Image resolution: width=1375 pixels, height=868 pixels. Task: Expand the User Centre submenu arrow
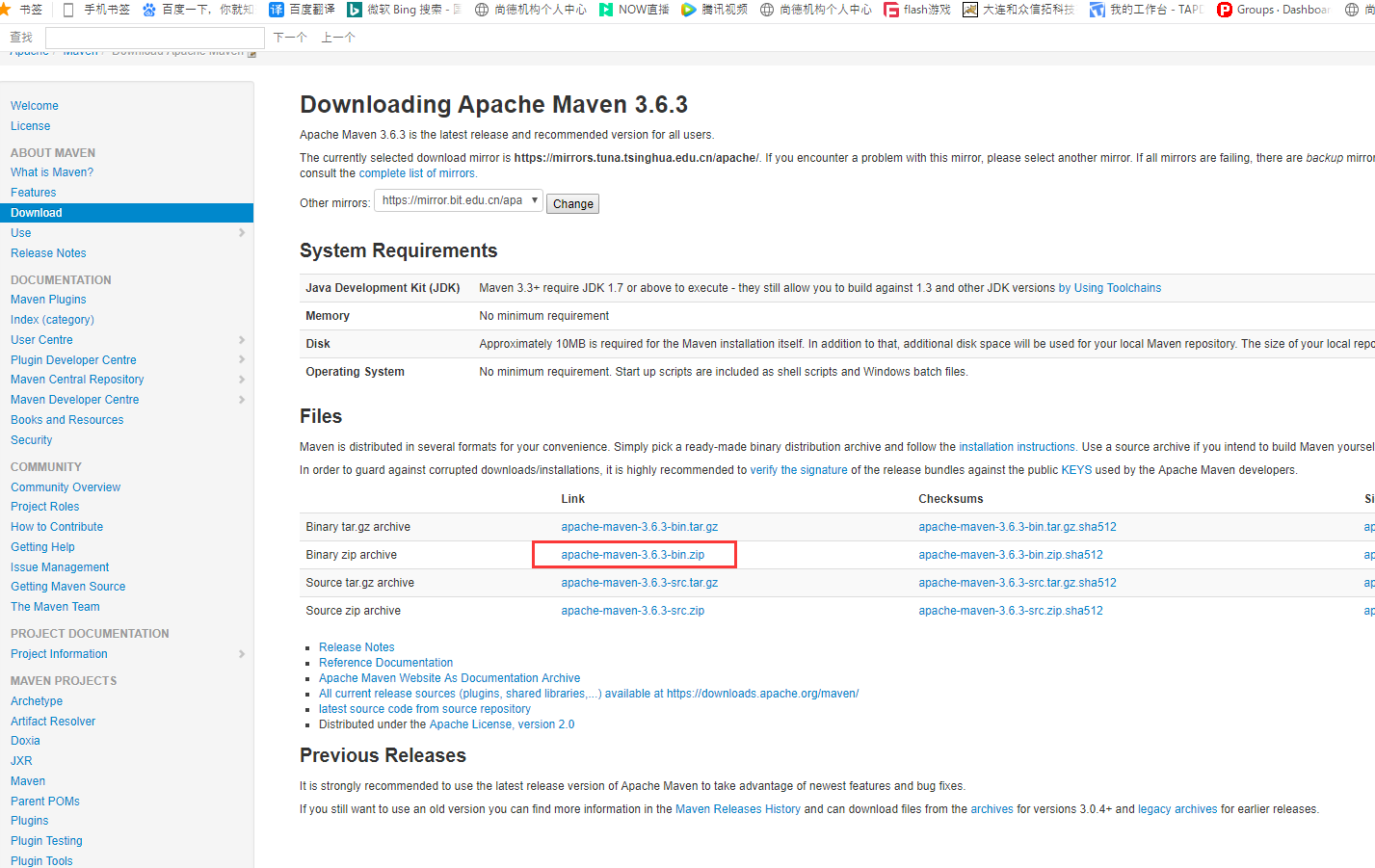click(242, 340)
